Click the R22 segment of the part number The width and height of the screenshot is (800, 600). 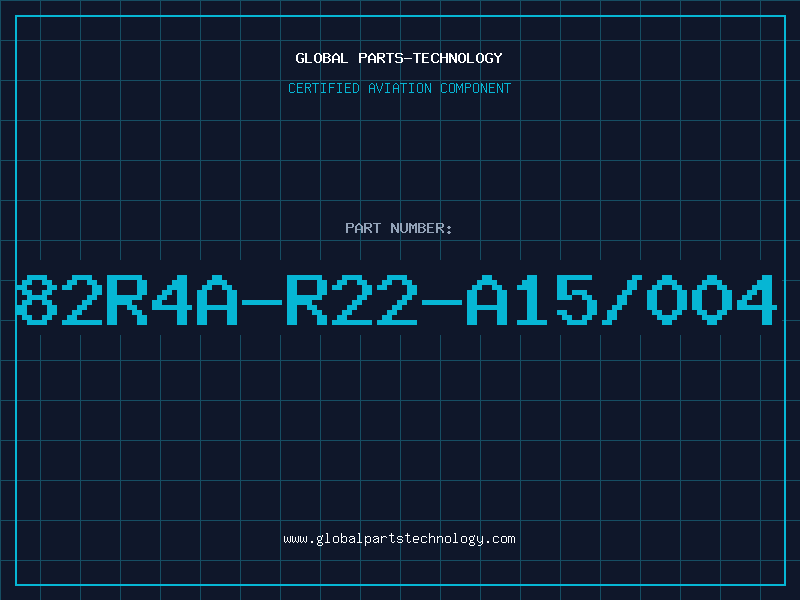pyautogui.click(x=351, y=299)
